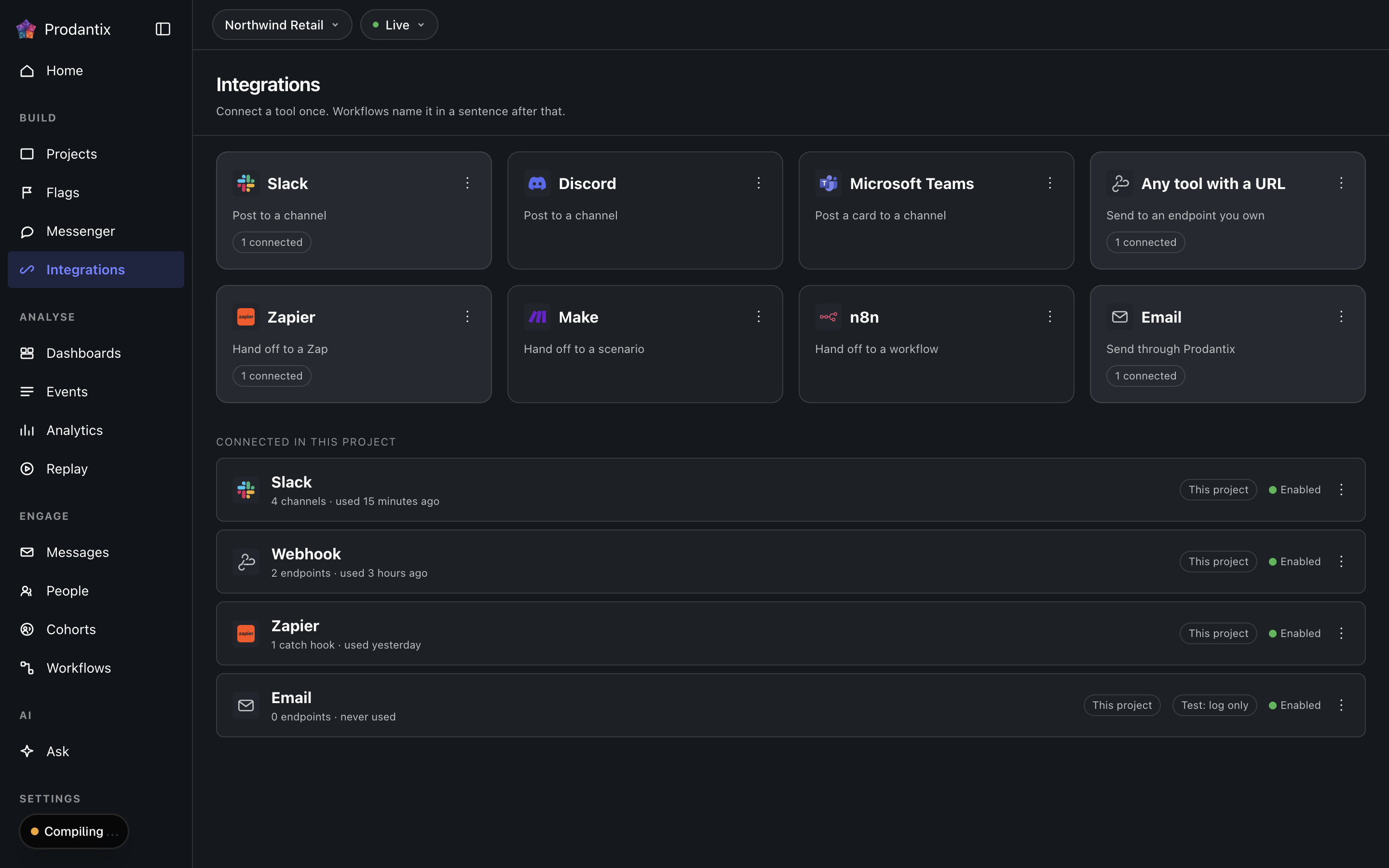This screenshot has width=1389, height=868.
Task: Click the Zapier logo in the Zapier card
Action: 245,317
